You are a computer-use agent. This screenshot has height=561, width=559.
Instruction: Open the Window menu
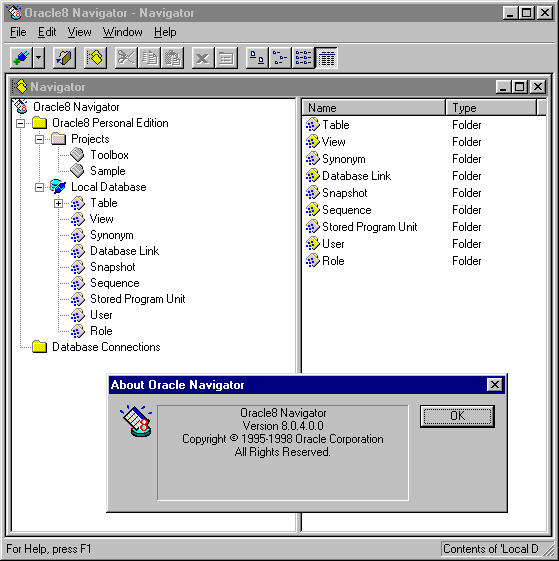point(122,32)
